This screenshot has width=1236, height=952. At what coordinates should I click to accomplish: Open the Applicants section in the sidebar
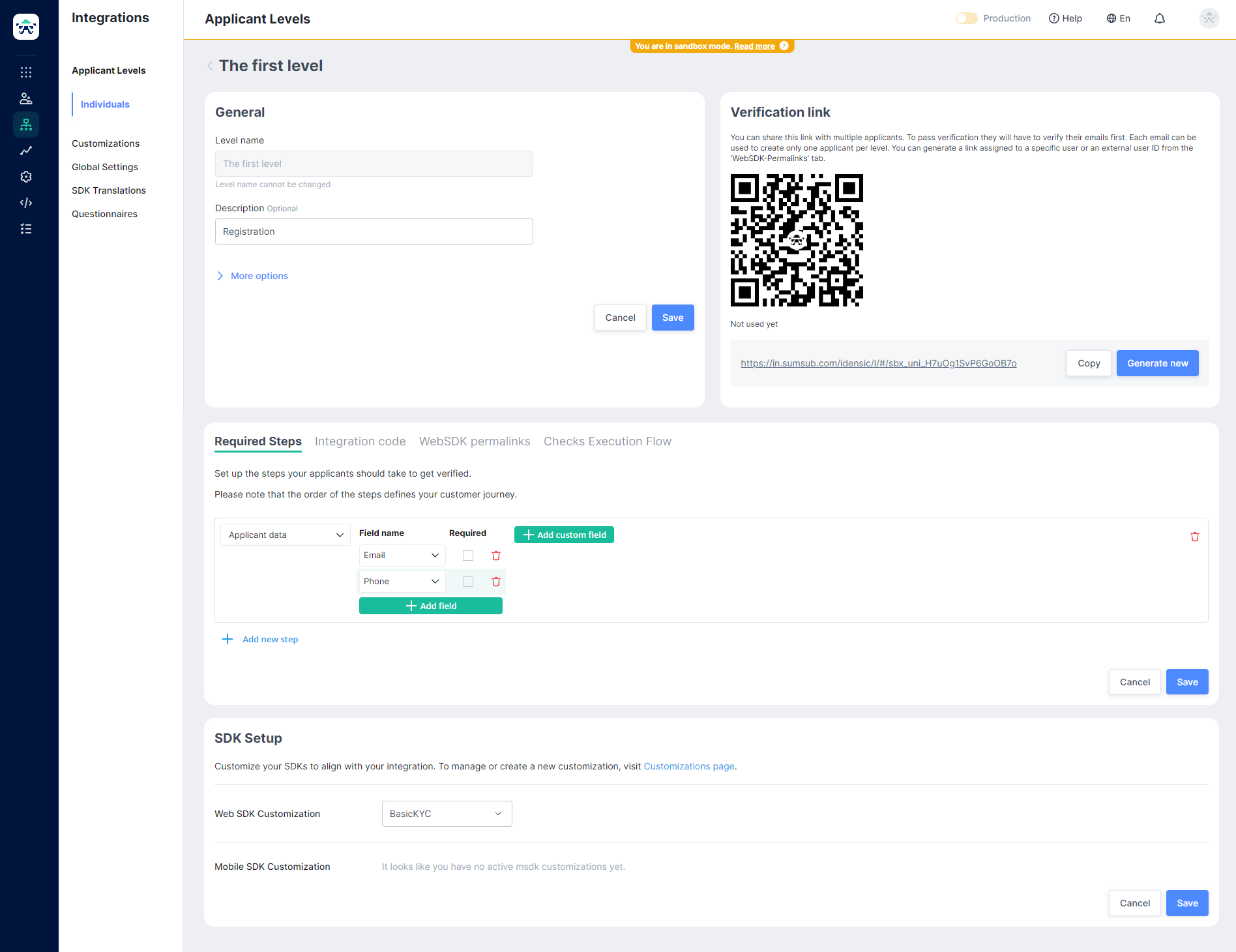tap(26, 98)
